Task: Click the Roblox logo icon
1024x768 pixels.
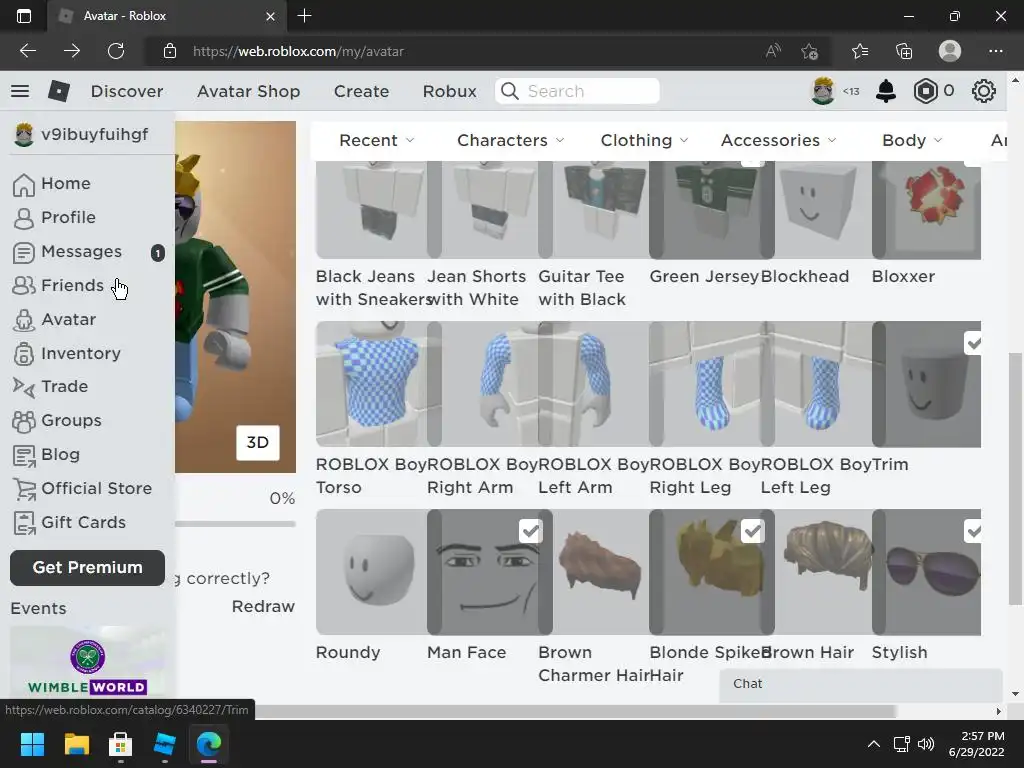Action: coord(59,91)
